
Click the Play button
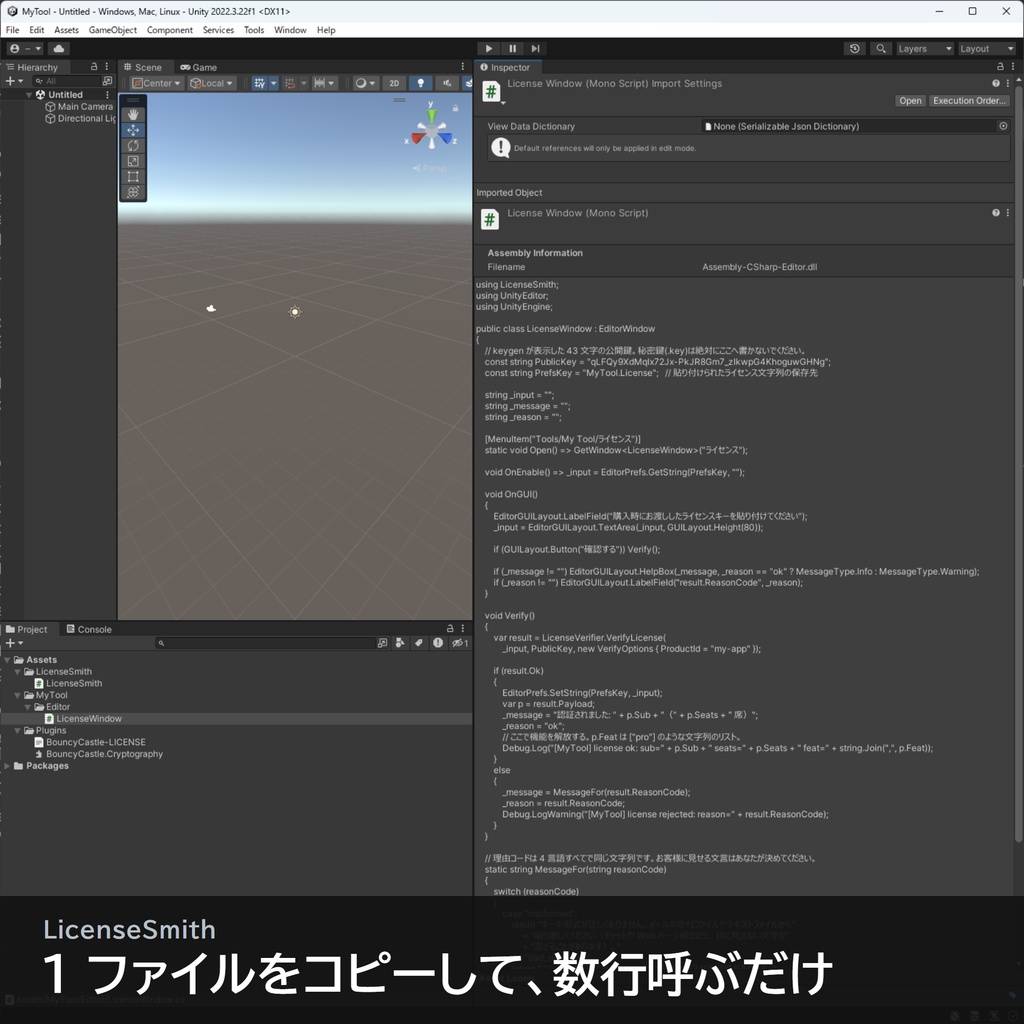pyautogui.click(x=488, y=48)
